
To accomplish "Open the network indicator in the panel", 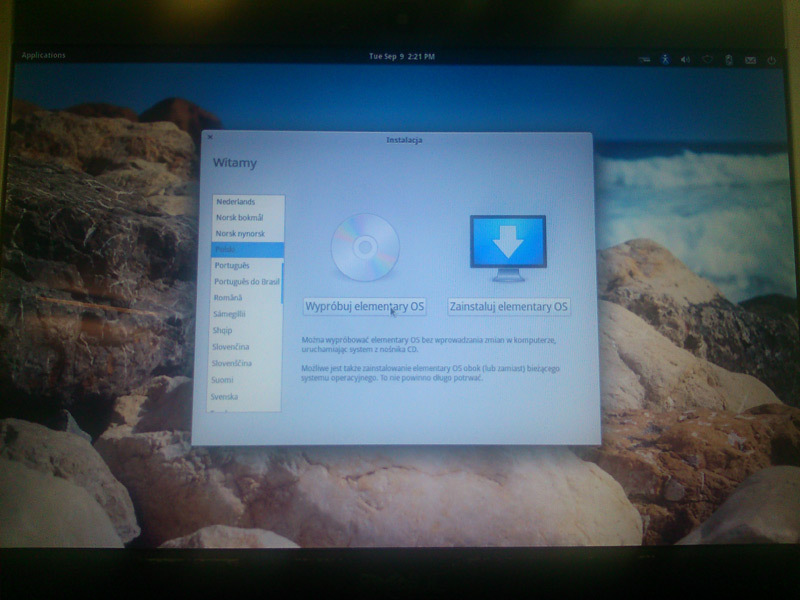I will 707,60.
